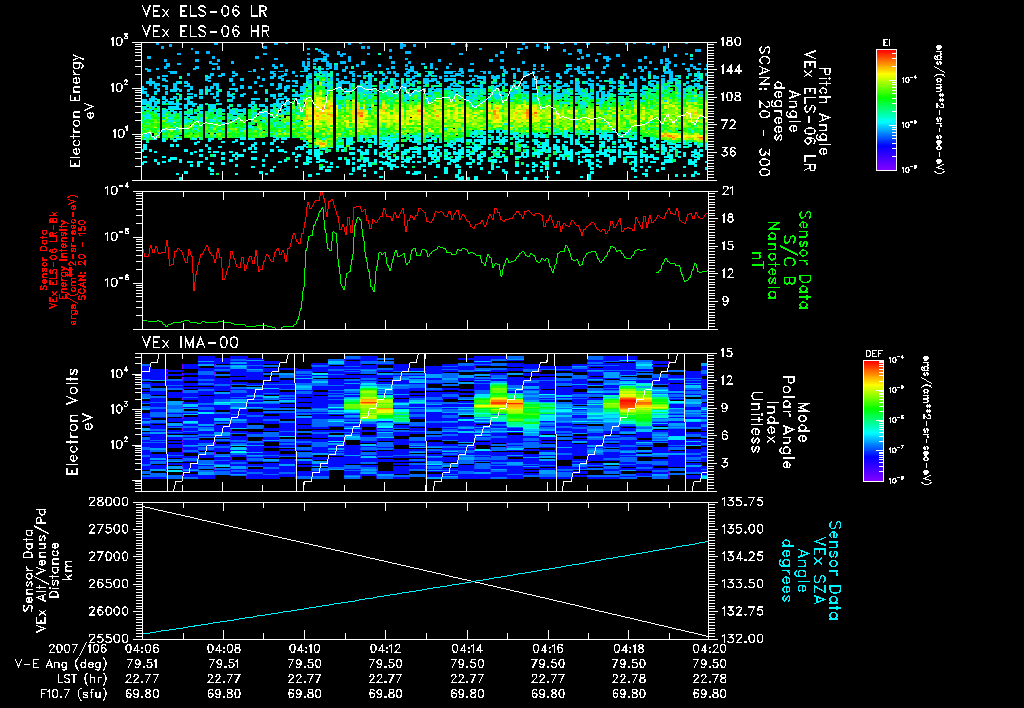The width and height of the screenshot is (1024, 708).
Task: Click the 72 pitch angle tick value
Action: [x=727, y=124]
